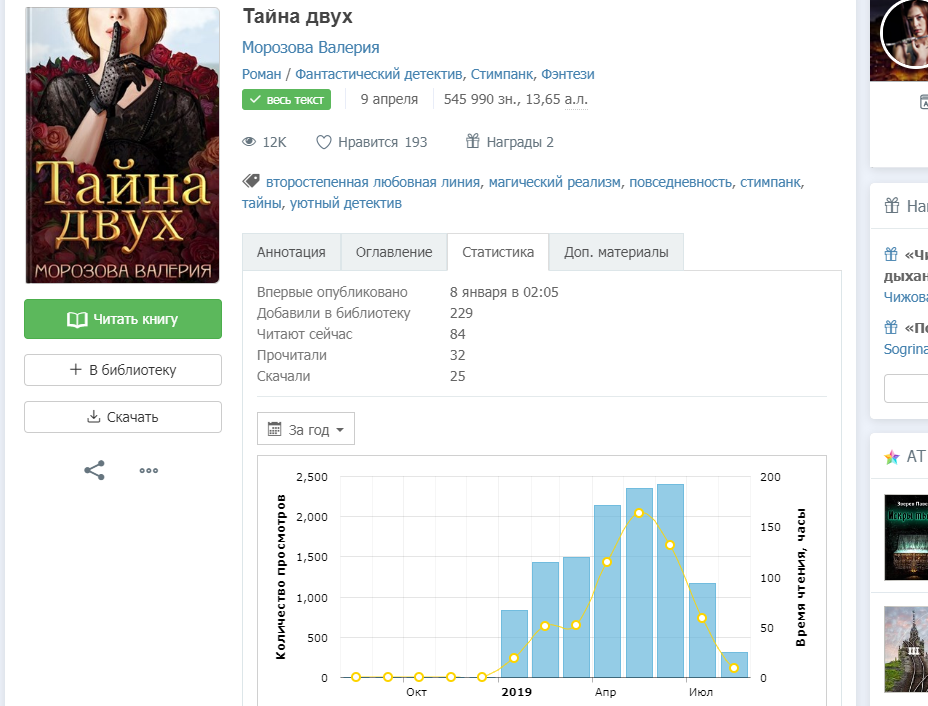Open the Оглавление tab

tap(394, 252)
